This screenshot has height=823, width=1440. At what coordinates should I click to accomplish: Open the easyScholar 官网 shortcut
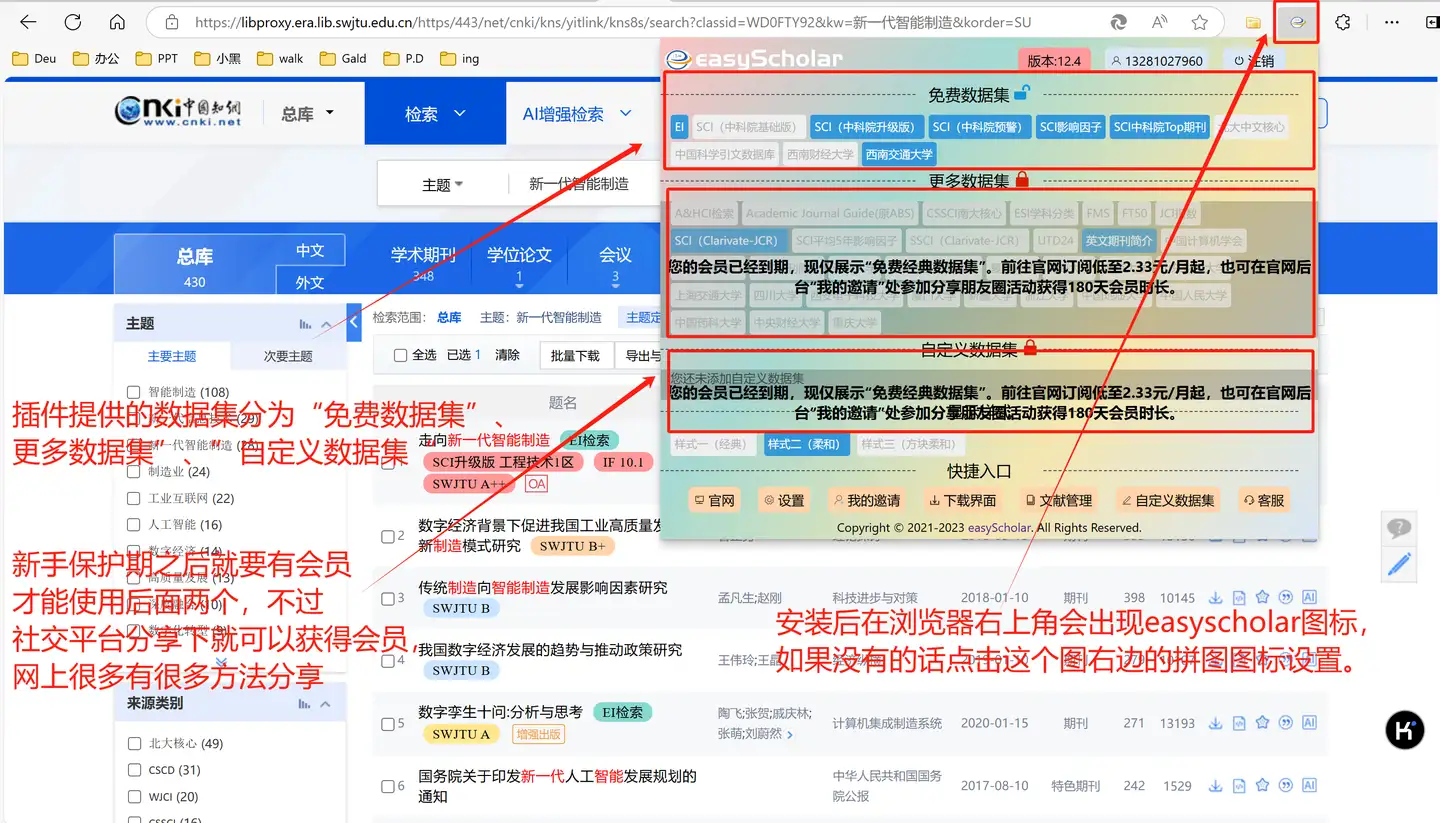[x=715, y=500]
